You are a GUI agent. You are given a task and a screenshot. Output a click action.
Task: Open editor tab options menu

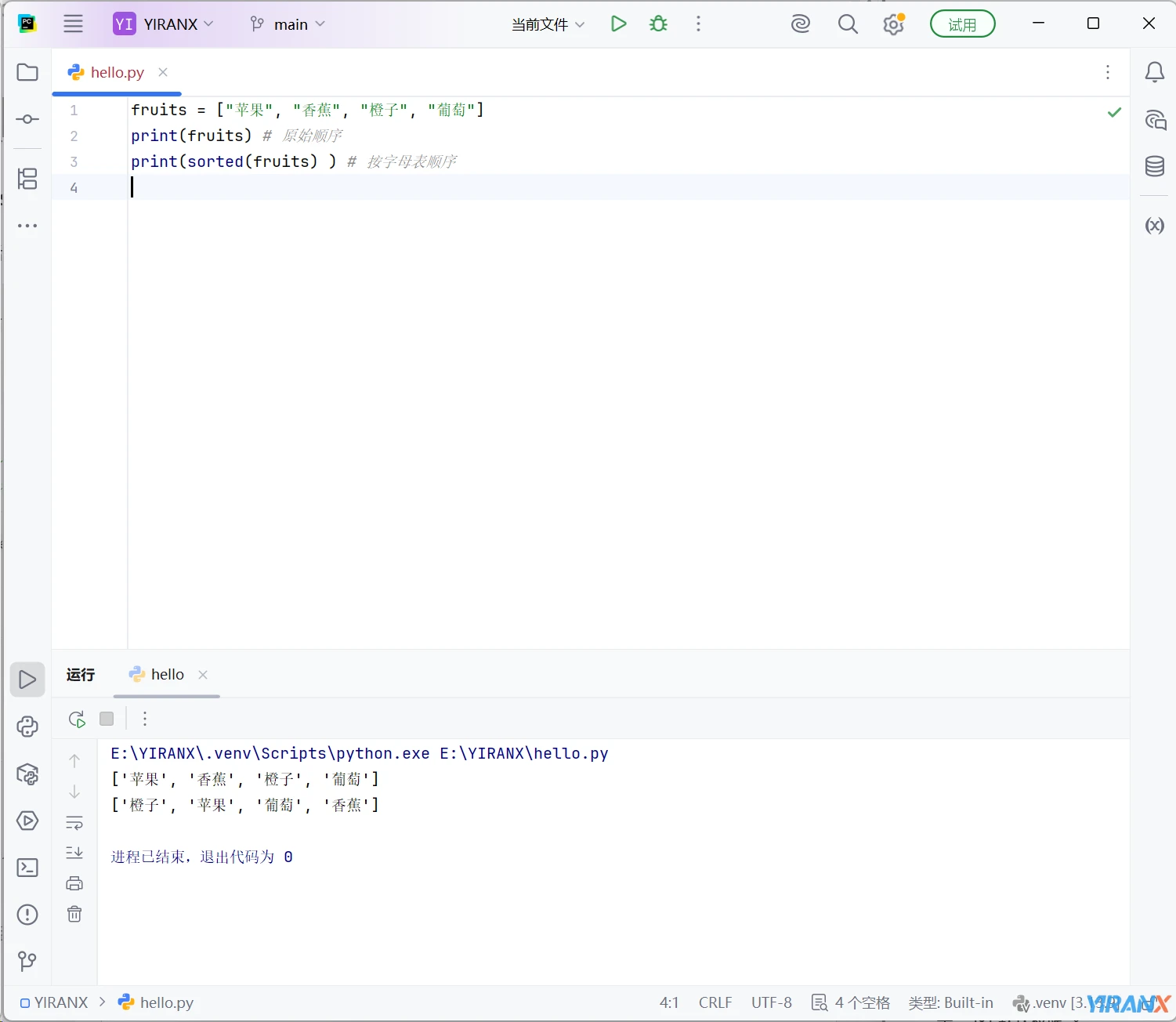[x=1107, y=72]
